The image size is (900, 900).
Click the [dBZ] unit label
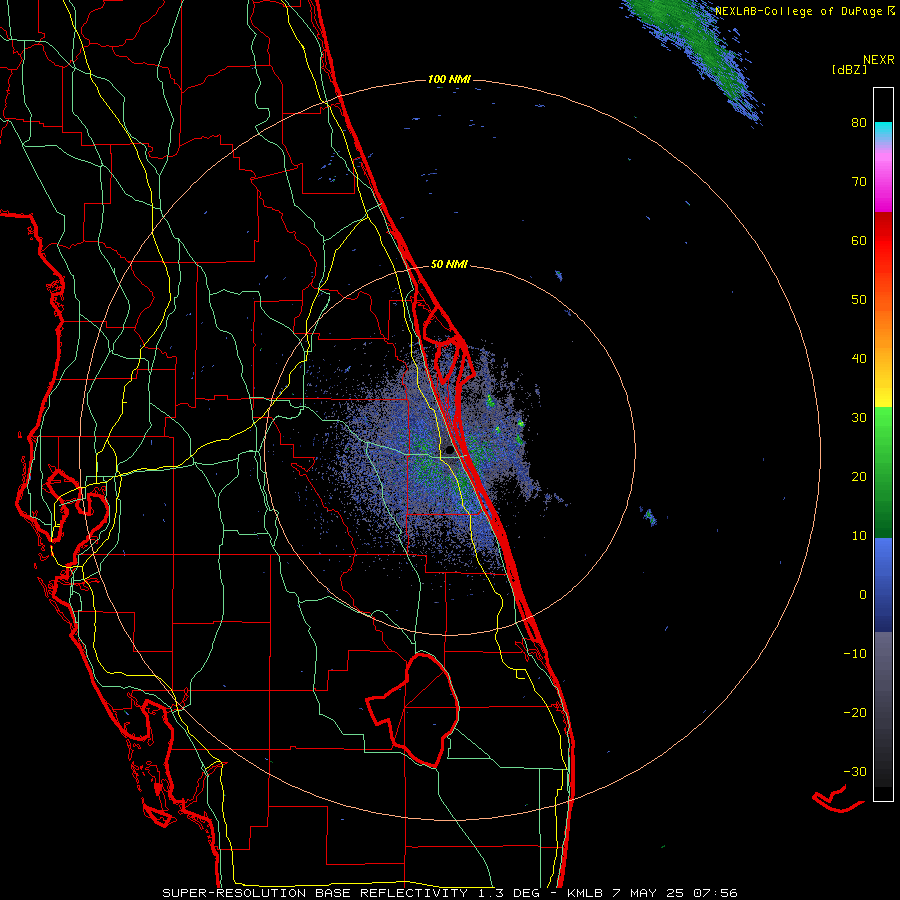click(x=849, y=69)
